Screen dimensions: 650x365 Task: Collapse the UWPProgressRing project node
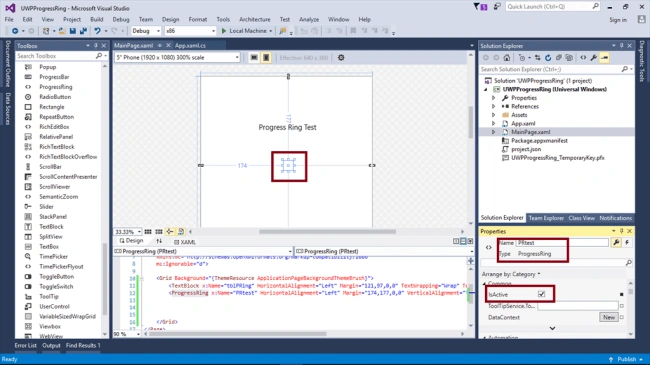486,89
